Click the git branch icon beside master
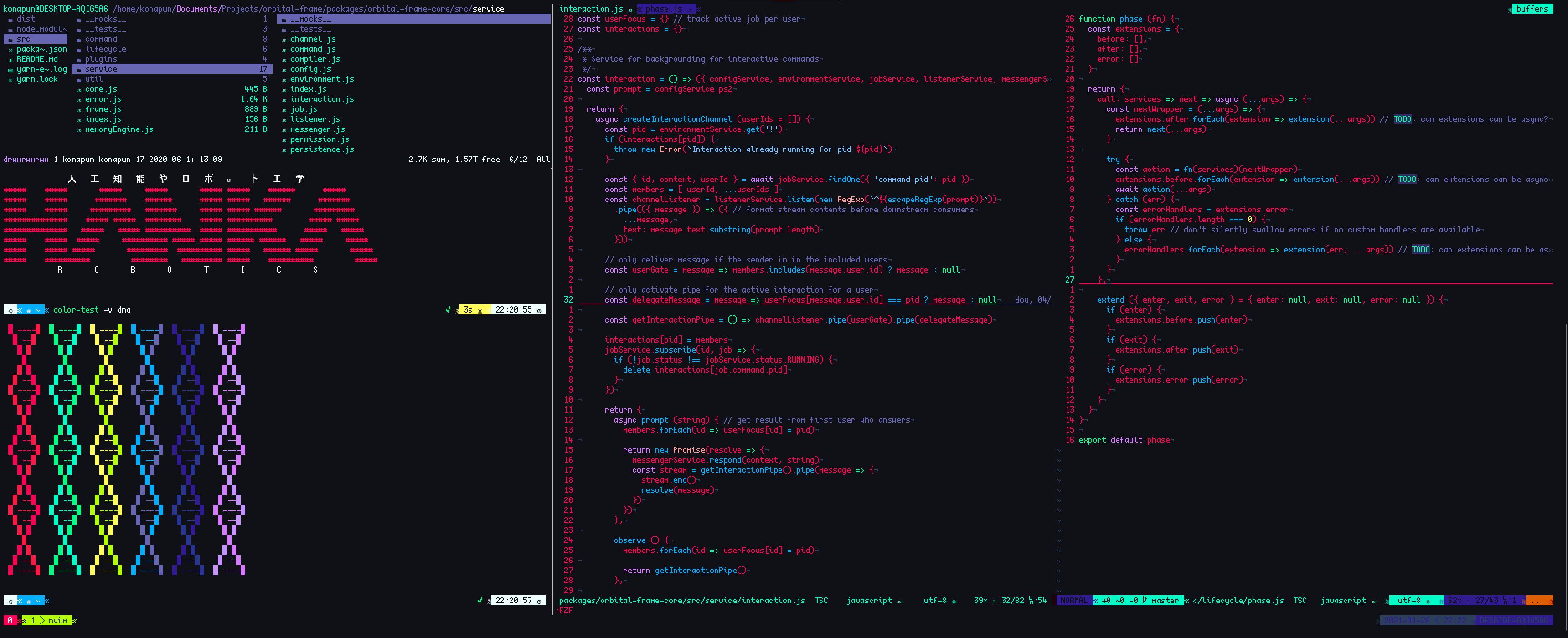1568x638 pixels. click(x=1145, y=600)
